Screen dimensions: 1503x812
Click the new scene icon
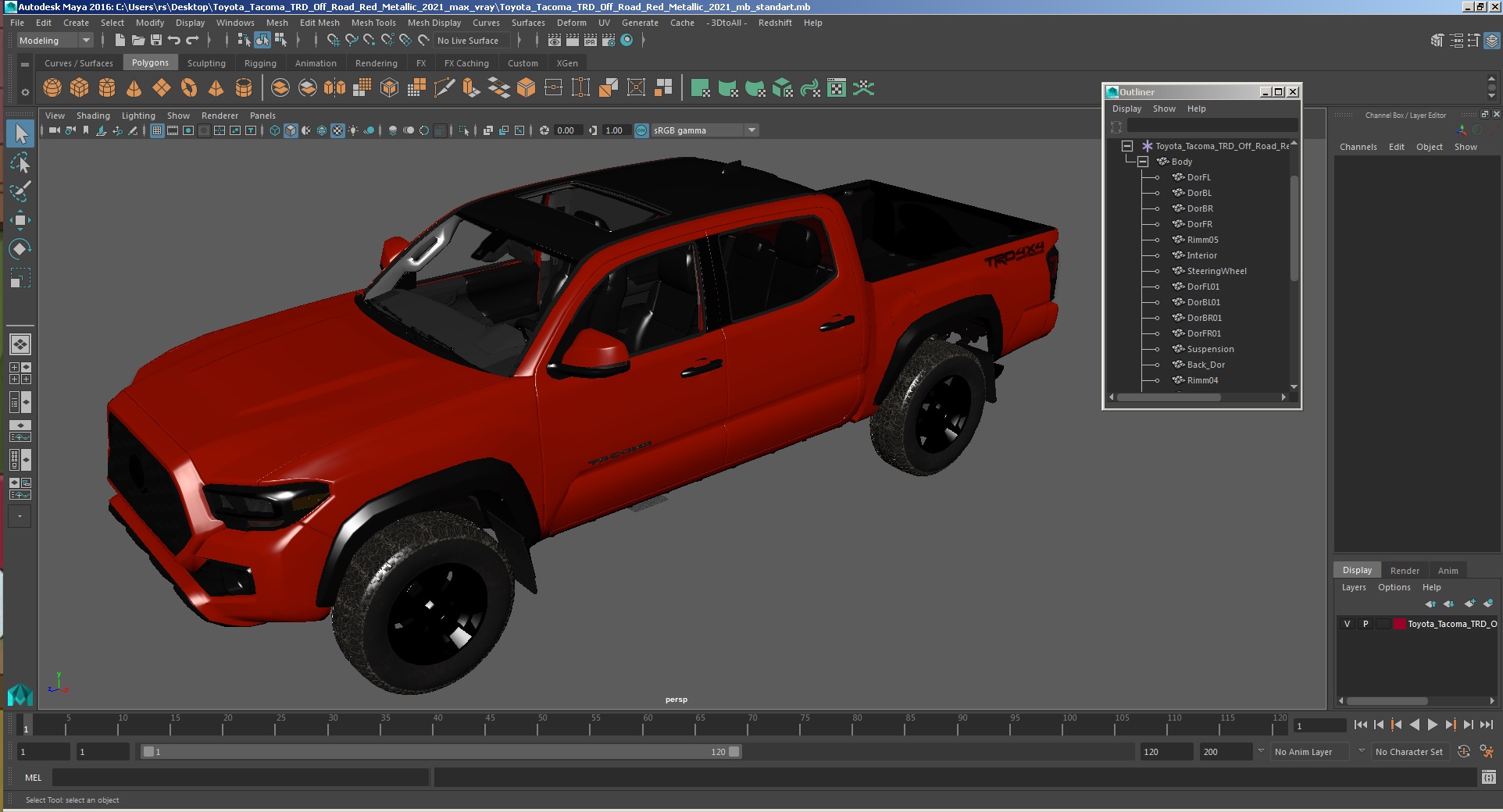coord(120,41)
